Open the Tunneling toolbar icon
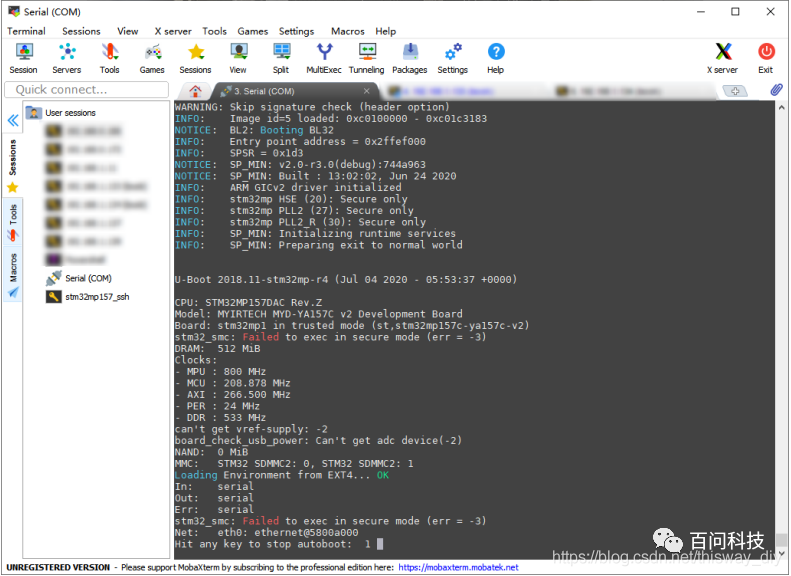 point(367,58)
